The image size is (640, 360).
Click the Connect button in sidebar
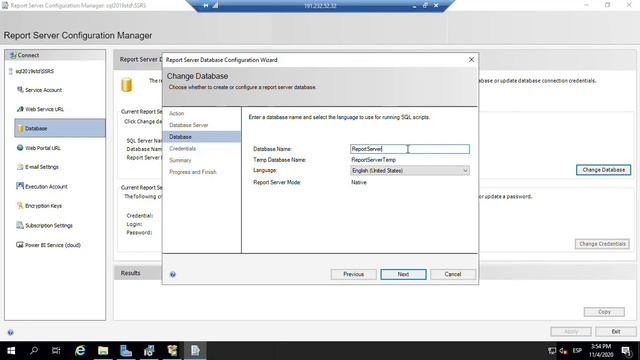24,55
